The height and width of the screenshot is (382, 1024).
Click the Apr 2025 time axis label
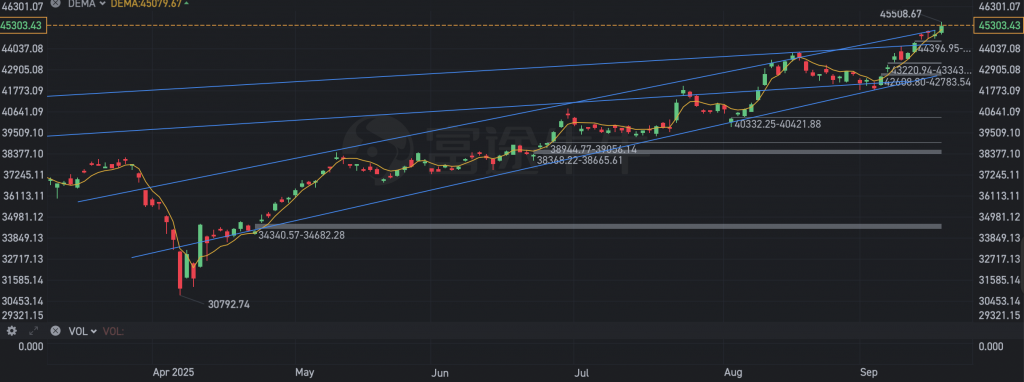(174, 373)
